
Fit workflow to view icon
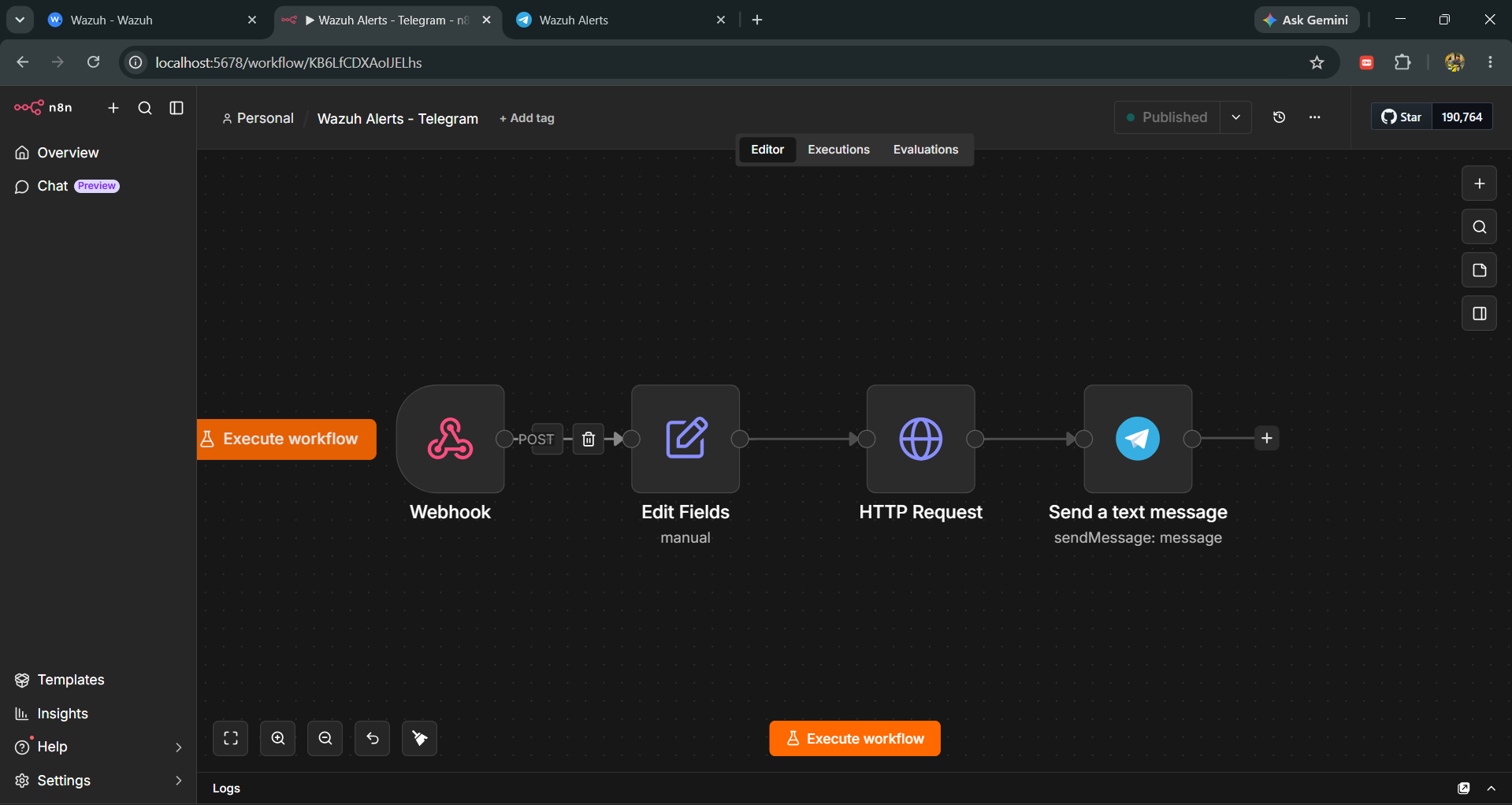[x=231, y=738]
